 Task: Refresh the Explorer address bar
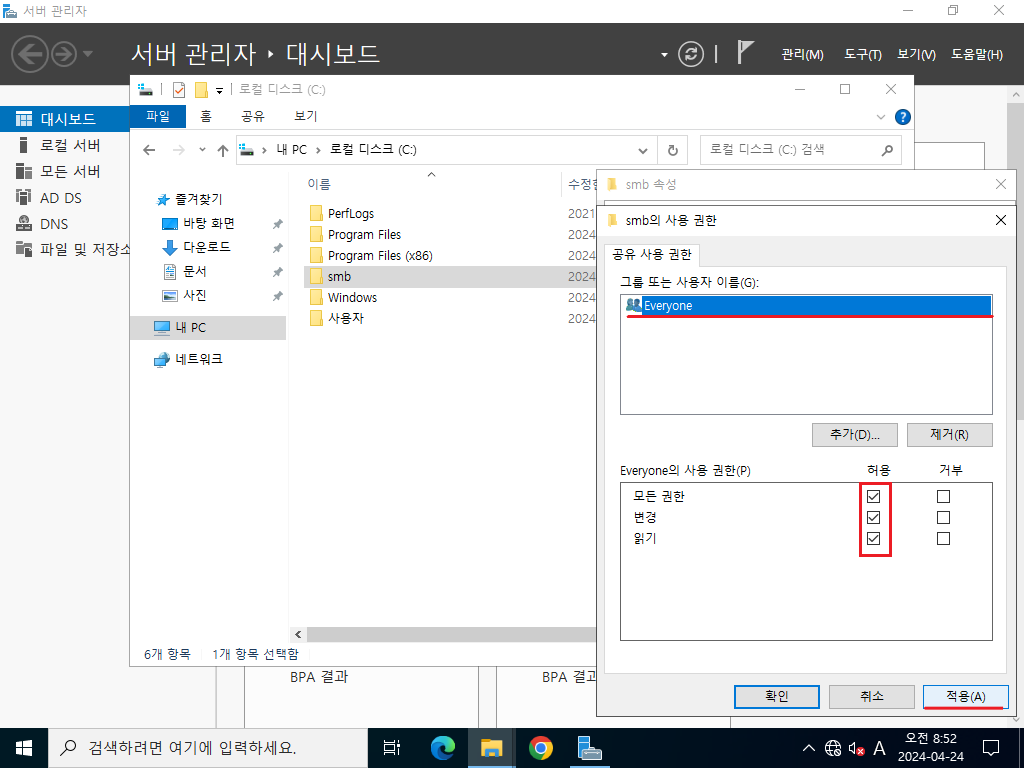click(x=673, y=150)
